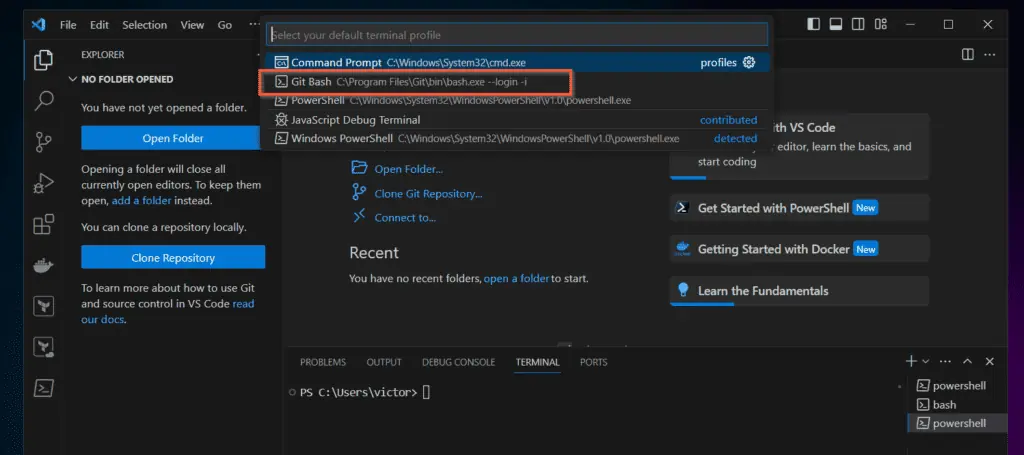Maximize the panel with the up chevron

pyautogui.click(x=968, y=361)
